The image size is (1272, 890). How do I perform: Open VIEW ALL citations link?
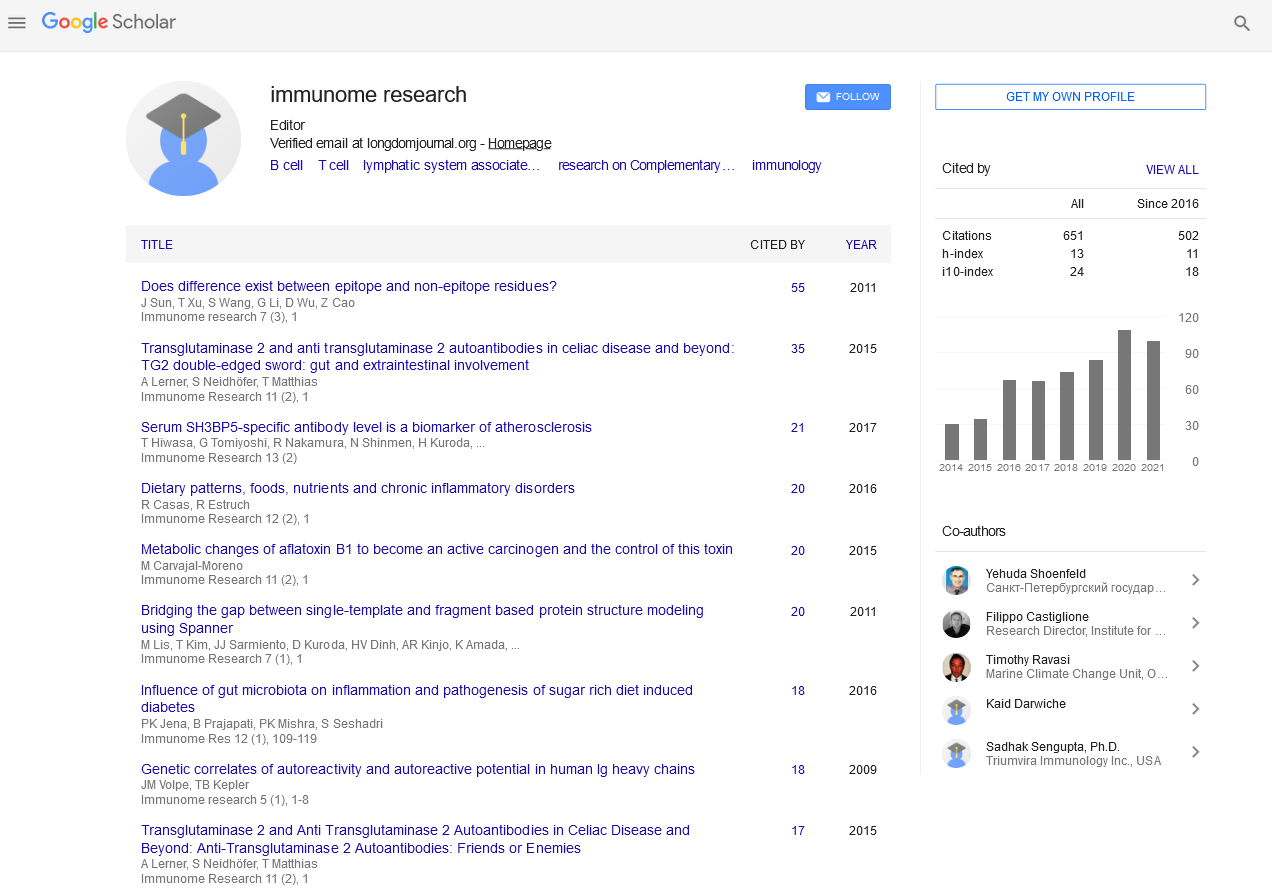tap(1171, 170)
